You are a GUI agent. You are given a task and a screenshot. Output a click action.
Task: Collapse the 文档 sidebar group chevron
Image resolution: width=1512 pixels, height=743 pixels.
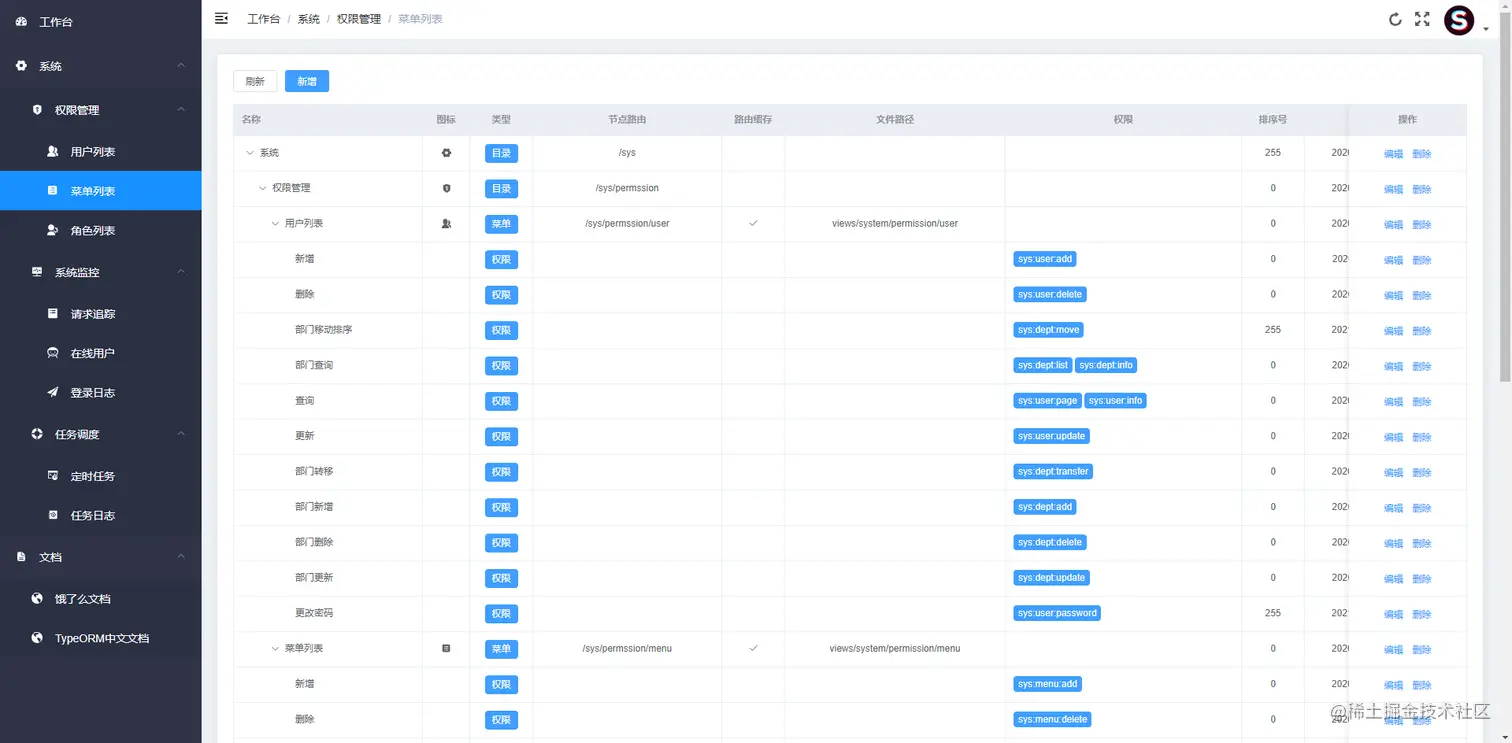click(x=181, y=557)
